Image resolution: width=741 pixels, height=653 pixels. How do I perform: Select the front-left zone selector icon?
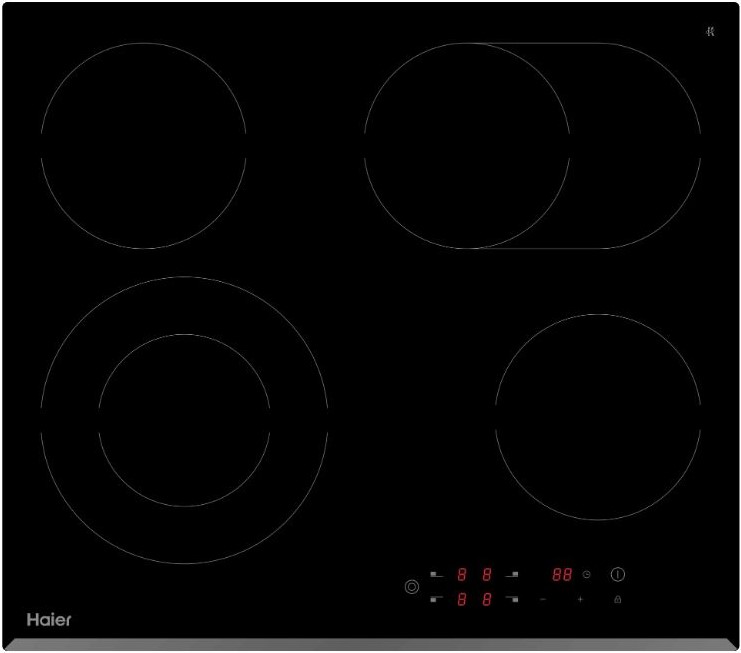[437, 599]
